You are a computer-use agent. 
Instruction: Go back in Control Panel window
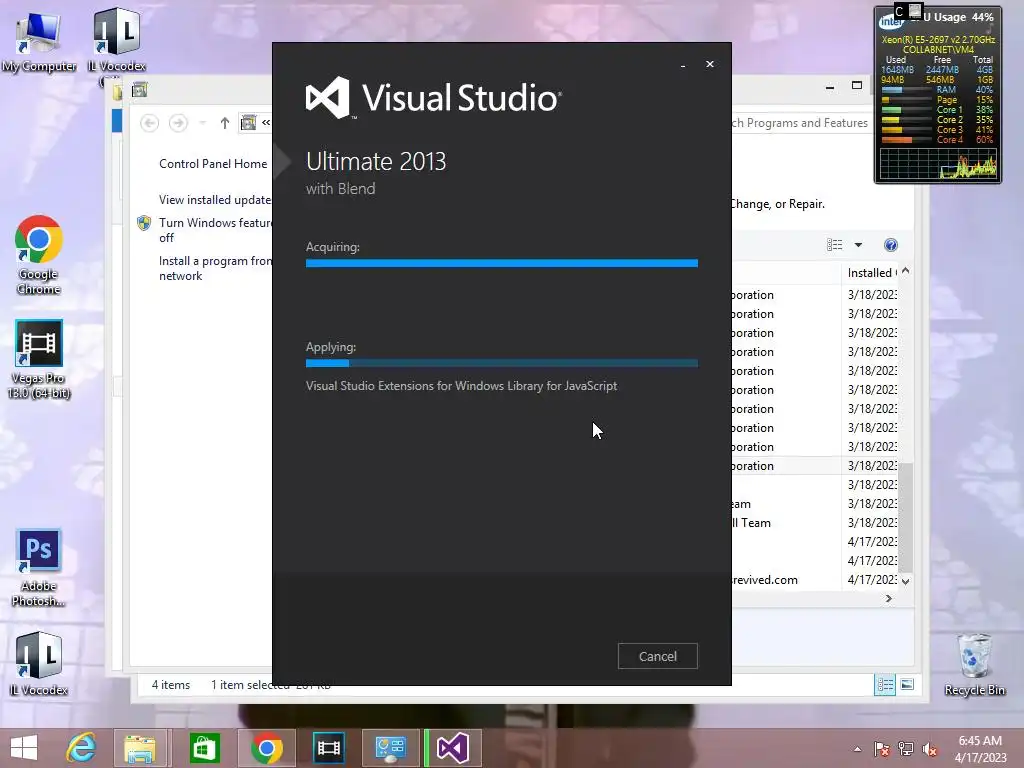tap(150, 123)
